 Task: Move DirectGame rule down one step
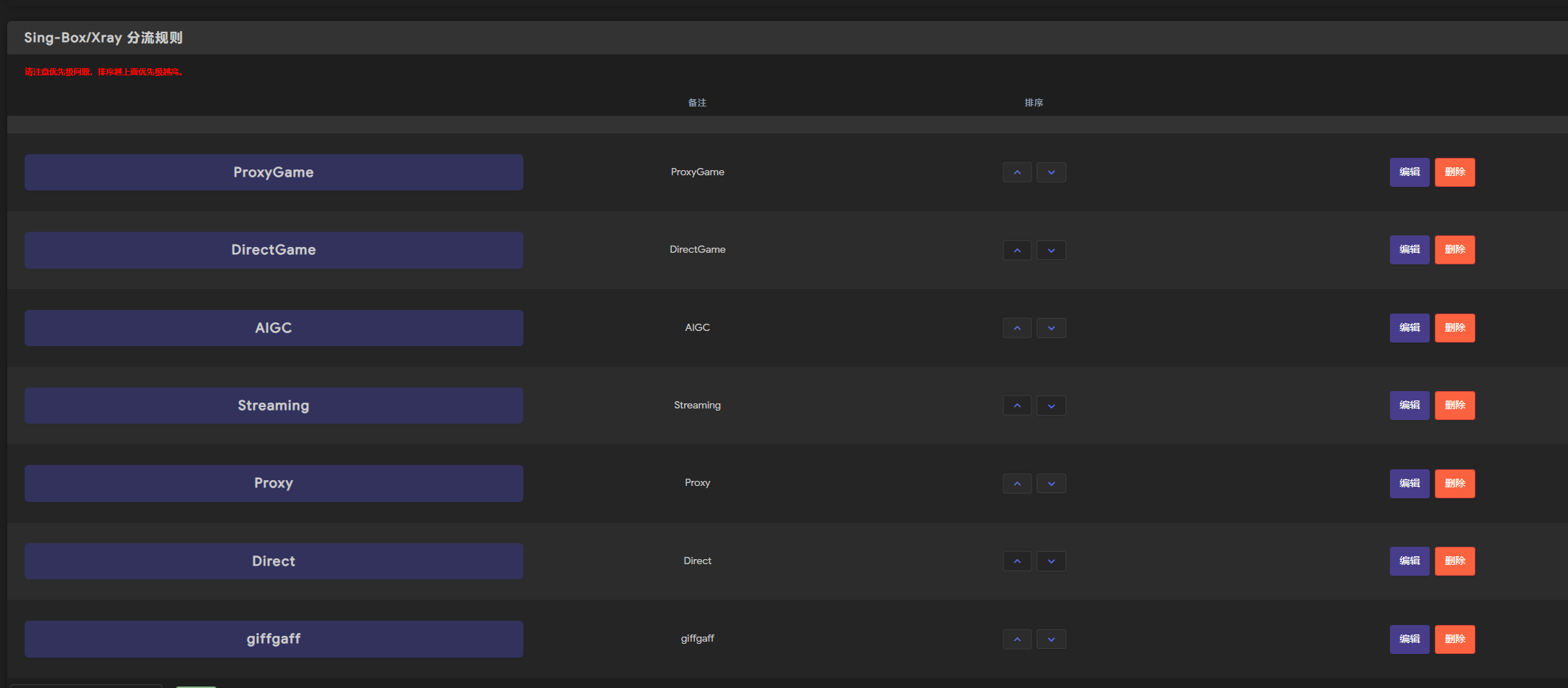(1051, 250)
